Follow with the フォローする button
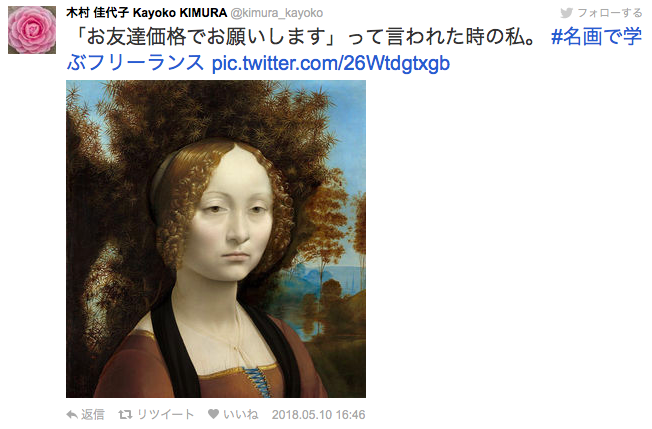The width and height of the screenshot is (652, 429). (x=601, y=13)
